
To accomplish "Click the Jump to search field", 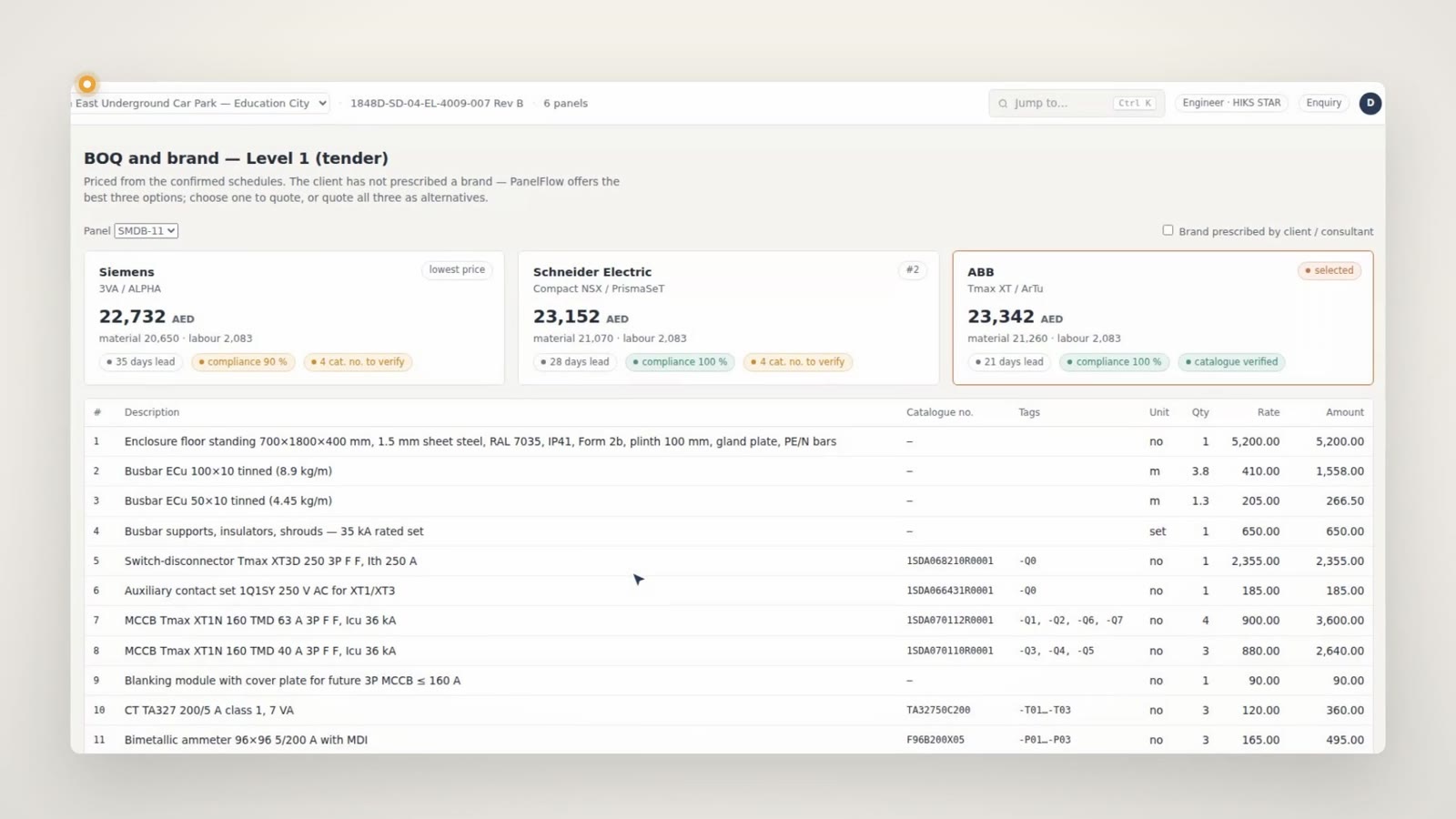I will 1077,104.
